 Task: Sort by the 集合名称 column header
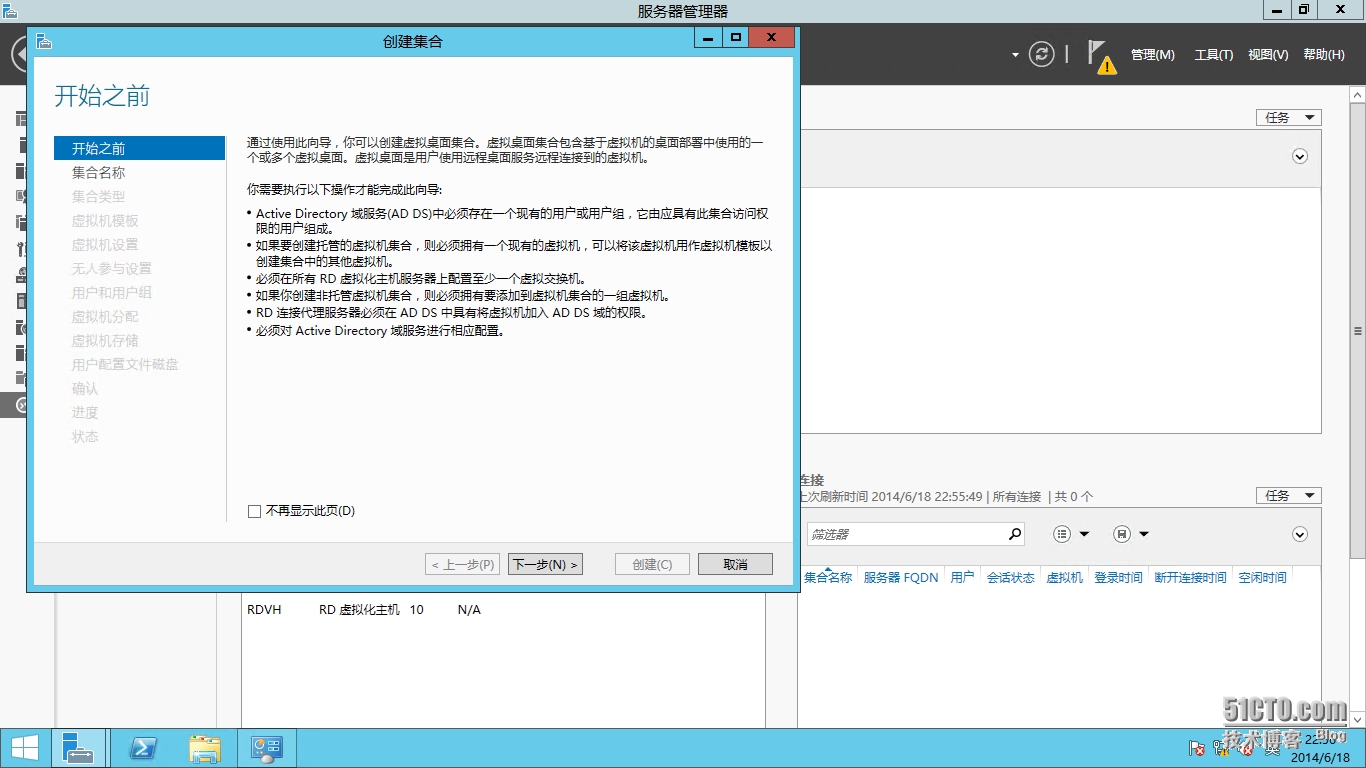point(828,577)
